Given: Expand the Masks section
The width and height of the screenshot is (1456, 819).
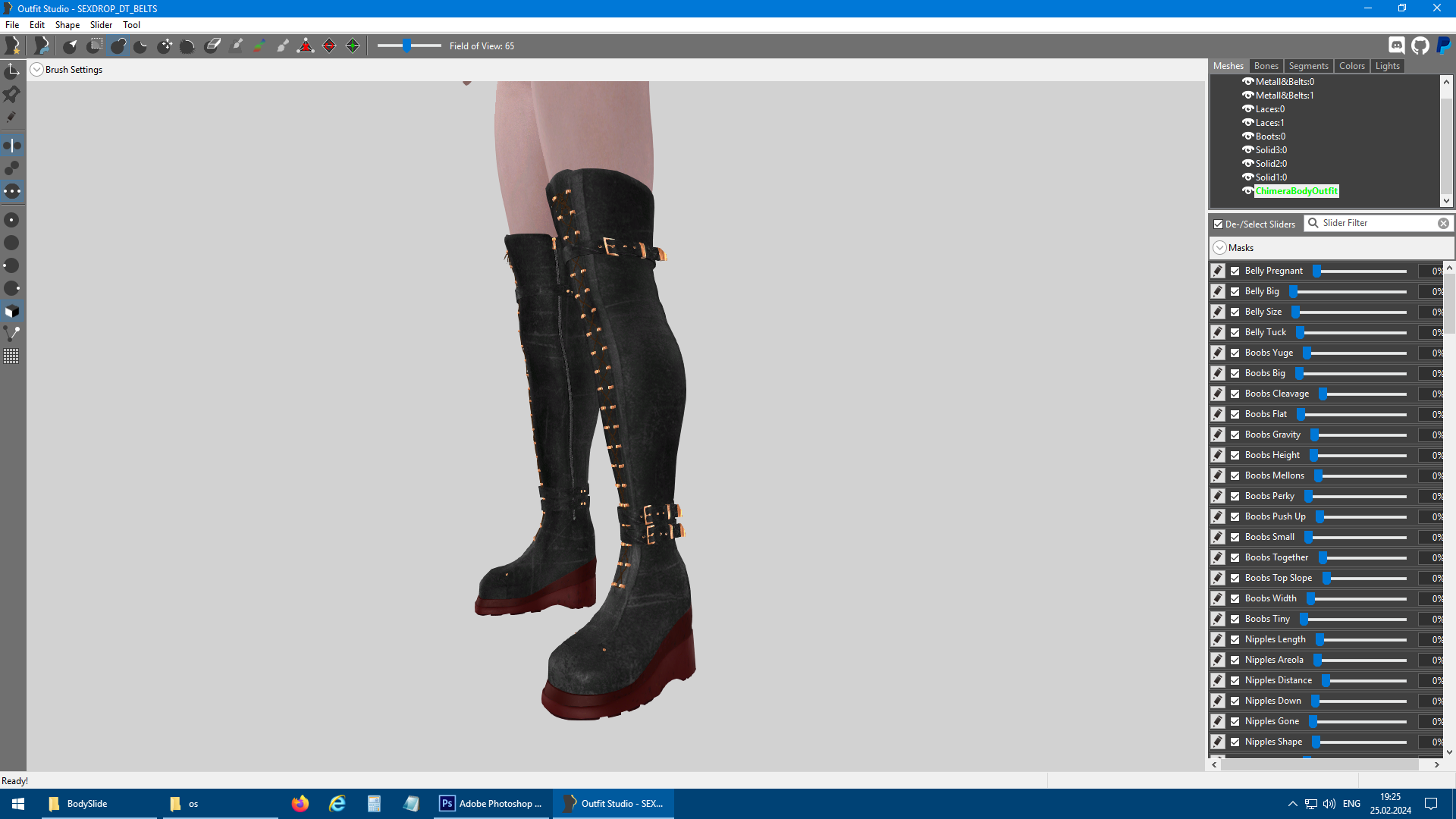Looking at the screenshot, I should click(x=1219, y=247).
